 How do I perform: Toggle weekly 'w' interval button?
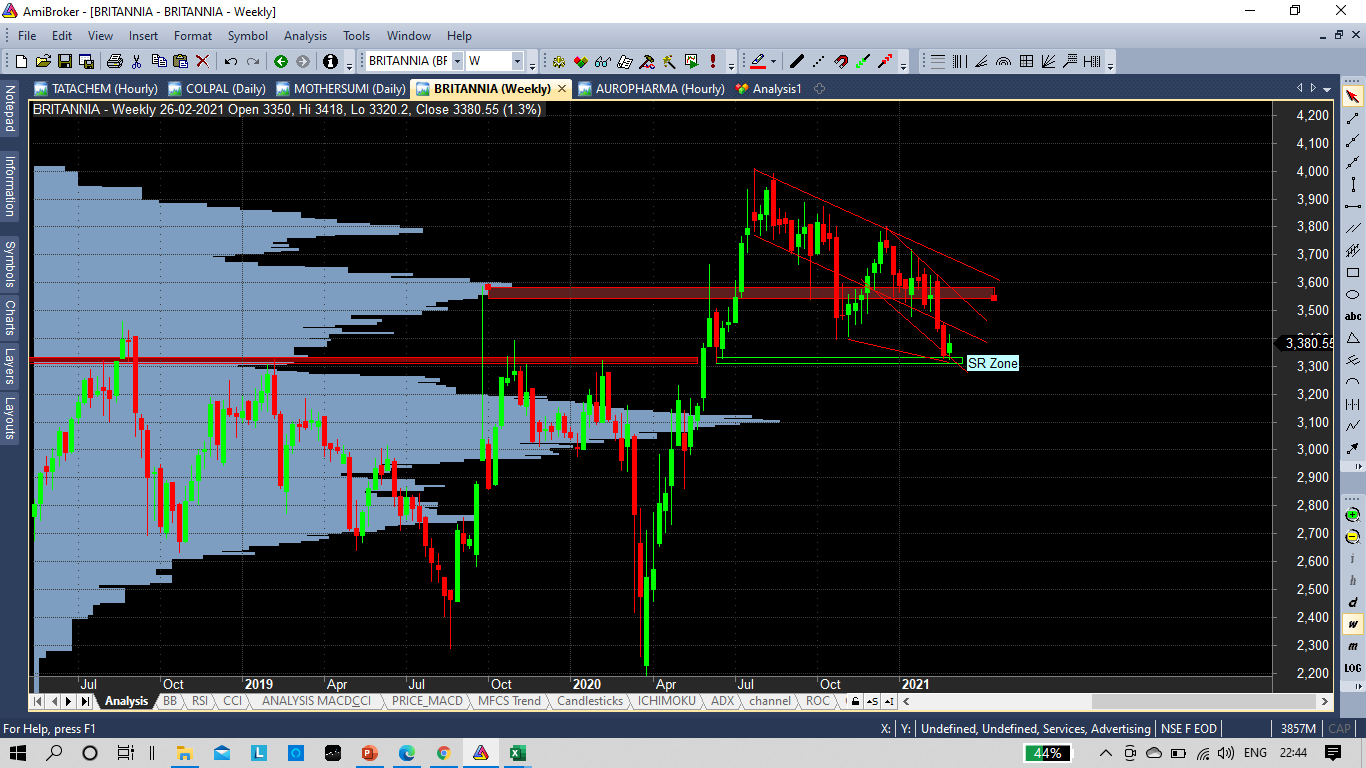click(x=1353, y=624)
